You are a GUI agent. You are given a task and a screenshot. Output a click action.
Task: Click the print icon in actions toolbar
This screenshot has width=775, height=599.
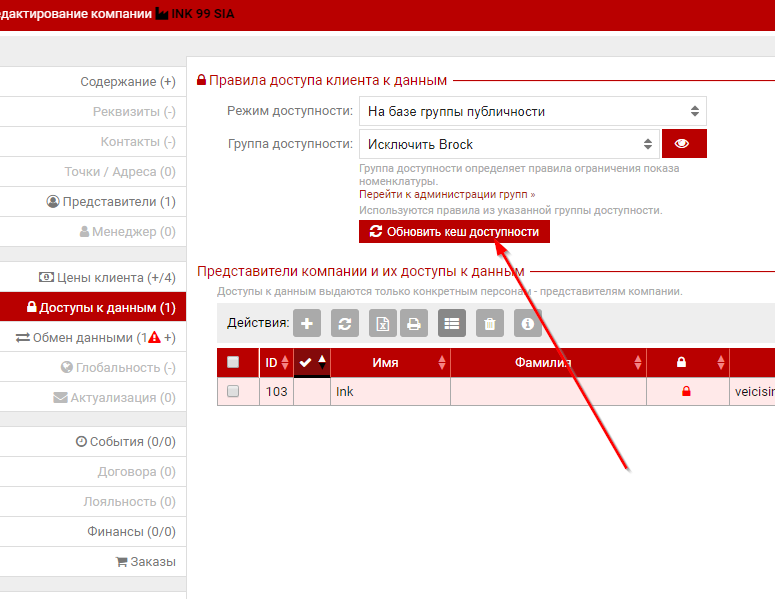[414, 323]
